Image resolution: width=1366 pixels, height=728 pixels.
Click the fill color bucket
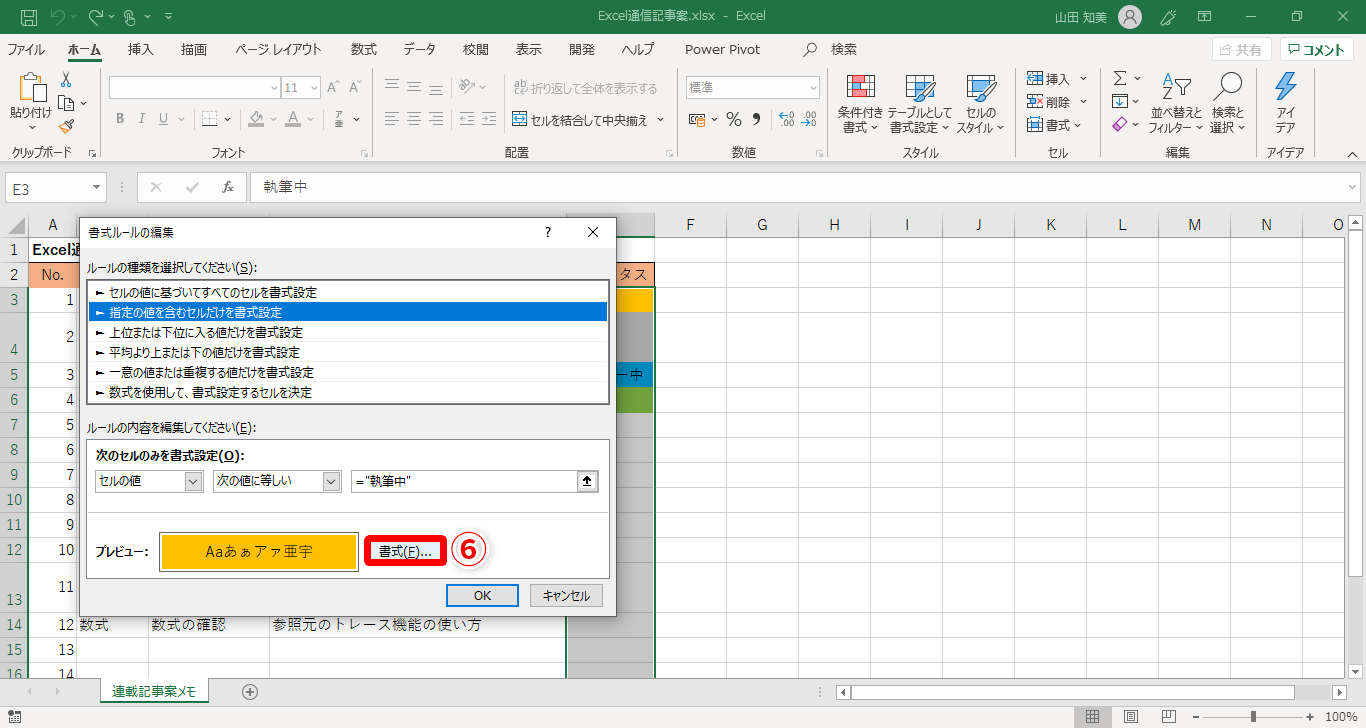256,119
